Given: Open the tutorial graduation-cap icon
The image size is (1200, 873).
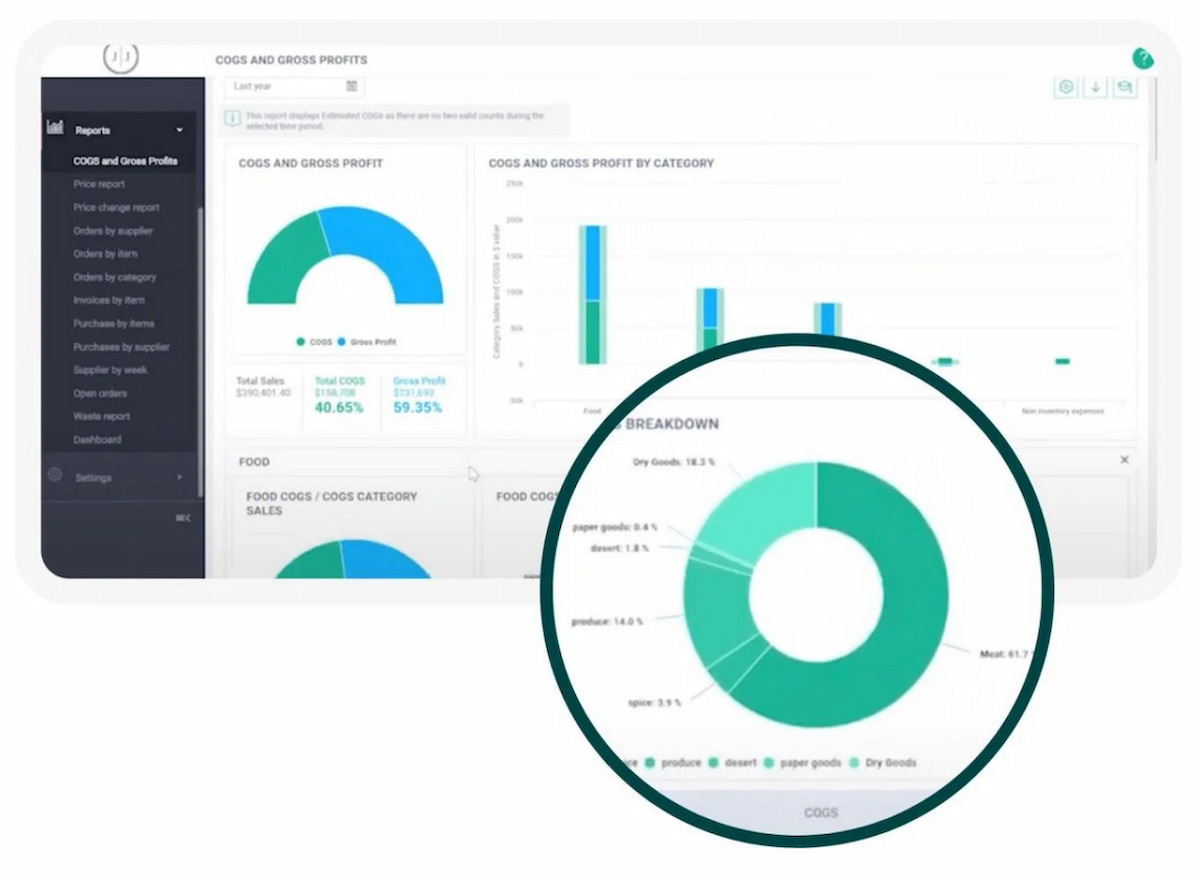Looking at the screenshot, I should [1125, 87].
